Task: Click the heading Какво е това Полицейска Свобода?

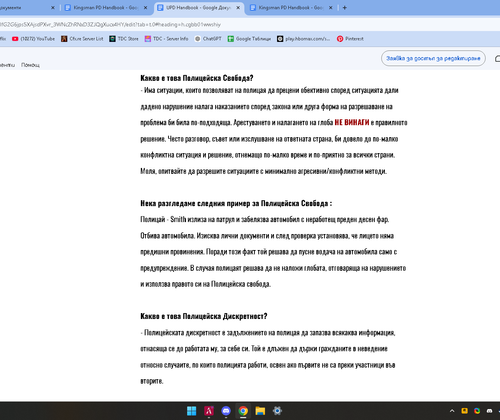Action: coord(197,78)
